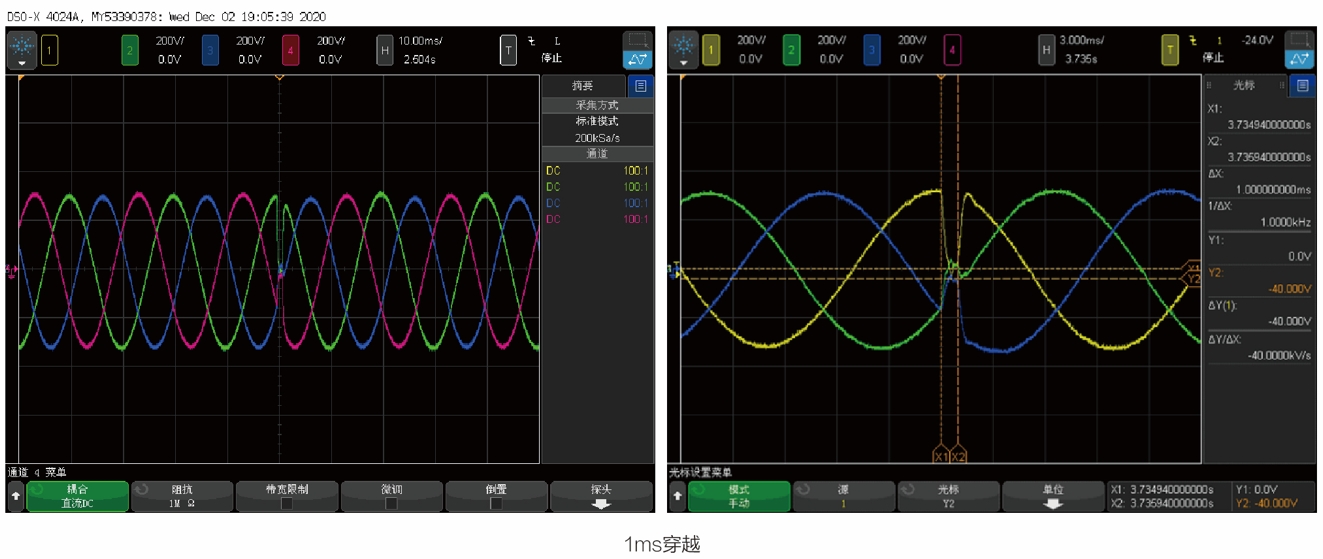Enable the 带宽限制 checkbox
This screenshot has height=559, width=1323.
pos(286,504)
